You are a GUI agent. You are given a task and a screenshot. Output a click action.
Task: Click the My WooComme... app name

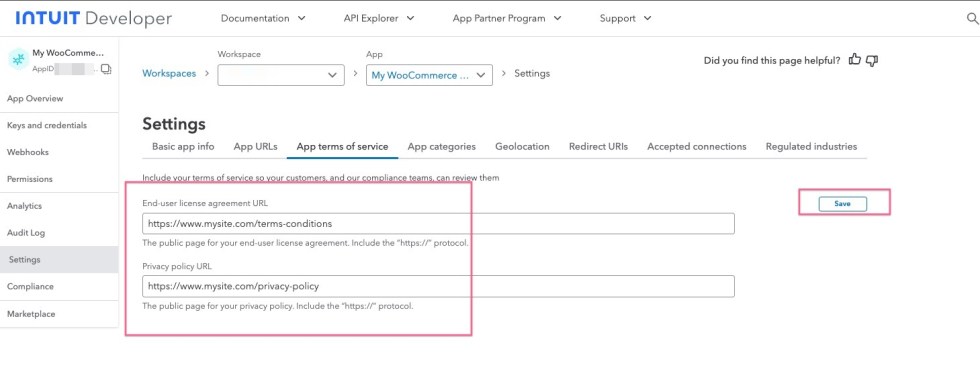click(68, 54)
